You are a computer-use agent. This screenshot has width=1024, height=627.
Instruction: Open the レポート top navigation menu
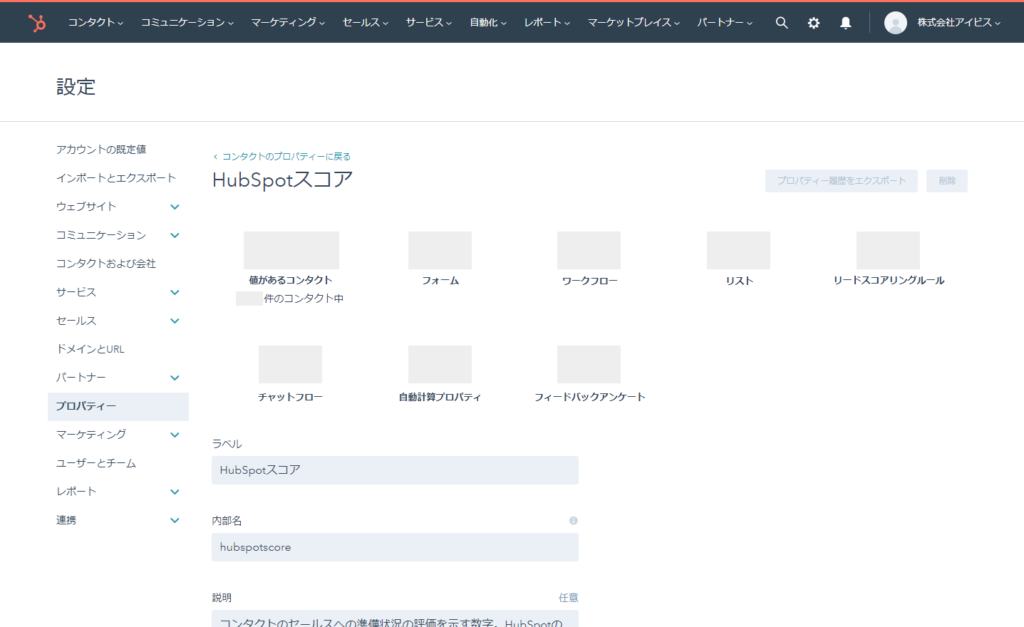coord(547,23)
